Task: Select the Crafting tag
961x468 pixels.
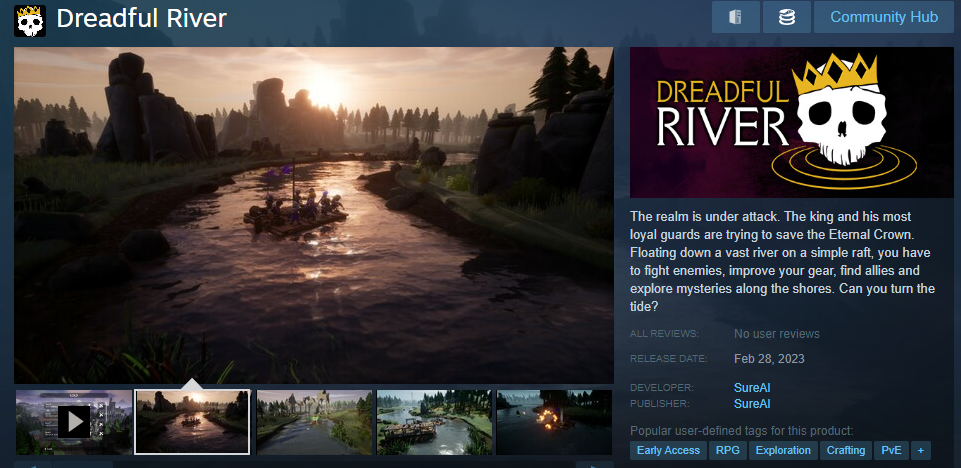Action: (x=846, y=450)
